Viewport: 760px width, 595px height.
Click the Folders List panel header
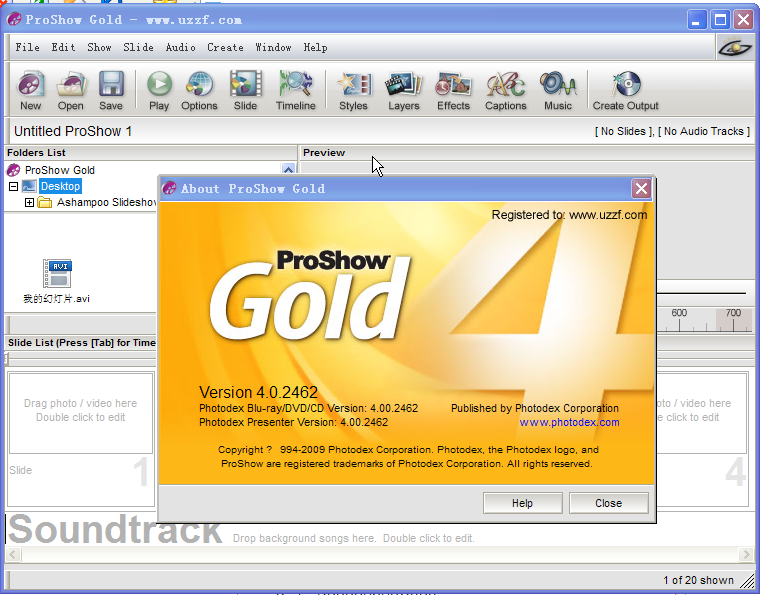pyautogui.click(x=150, y=153)
